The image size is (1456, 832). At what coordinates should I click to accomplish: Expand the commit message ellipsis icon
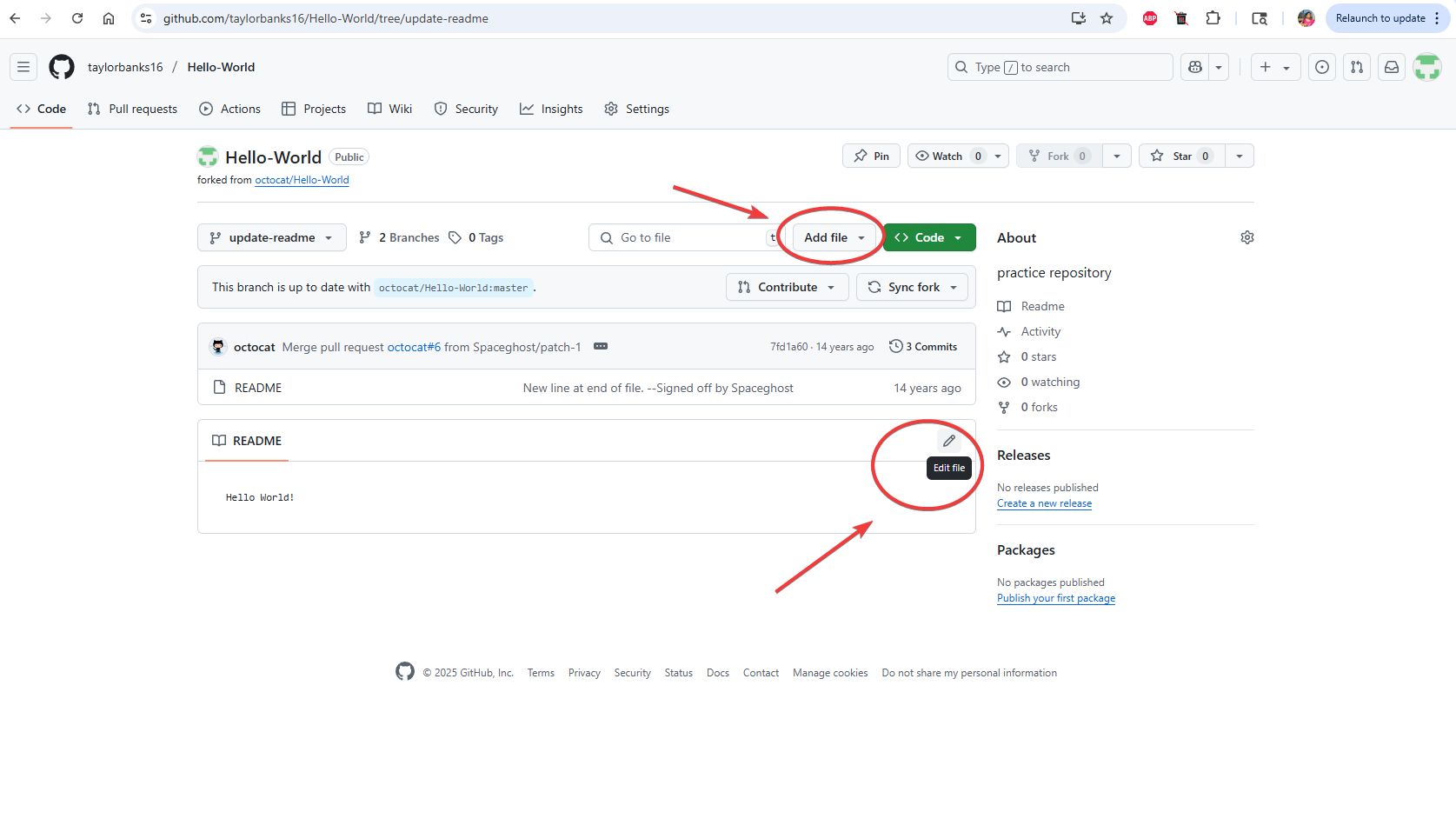click(x=601, y=346)
